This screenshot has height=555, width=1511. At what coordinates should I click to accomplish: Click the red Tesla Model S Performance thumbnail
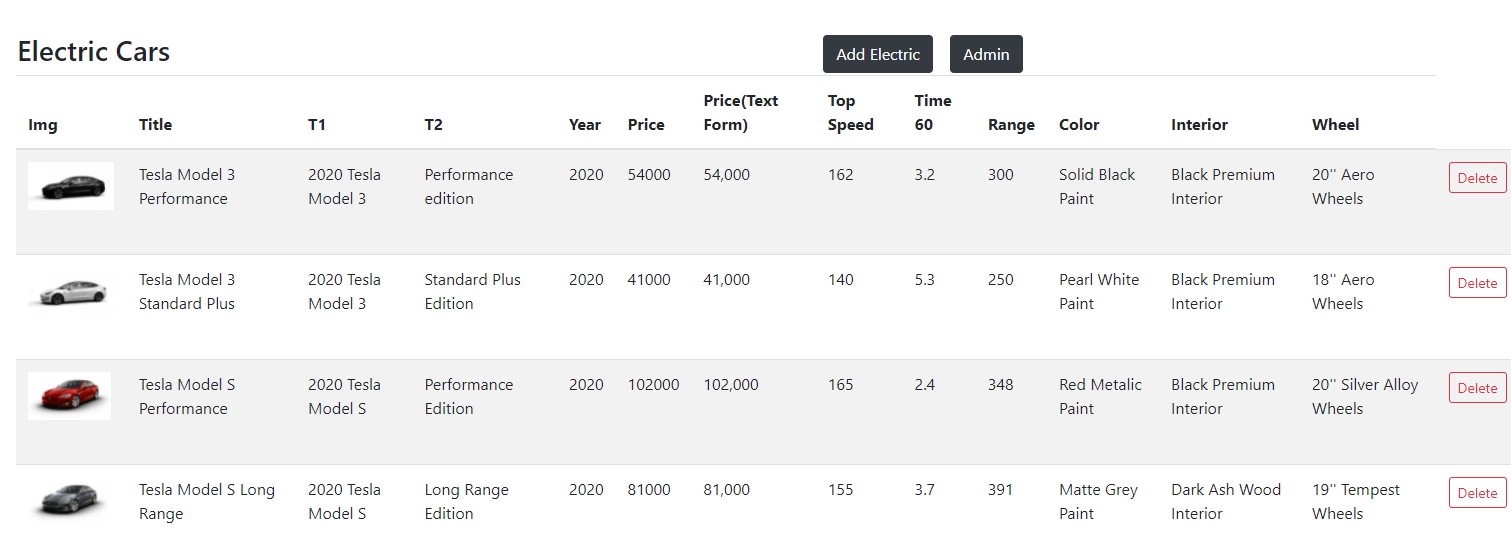point(70,396)
